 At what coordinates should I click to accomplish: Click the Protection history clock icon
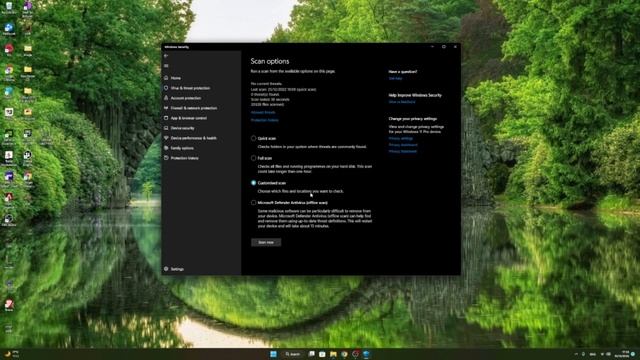coord(166,158)
